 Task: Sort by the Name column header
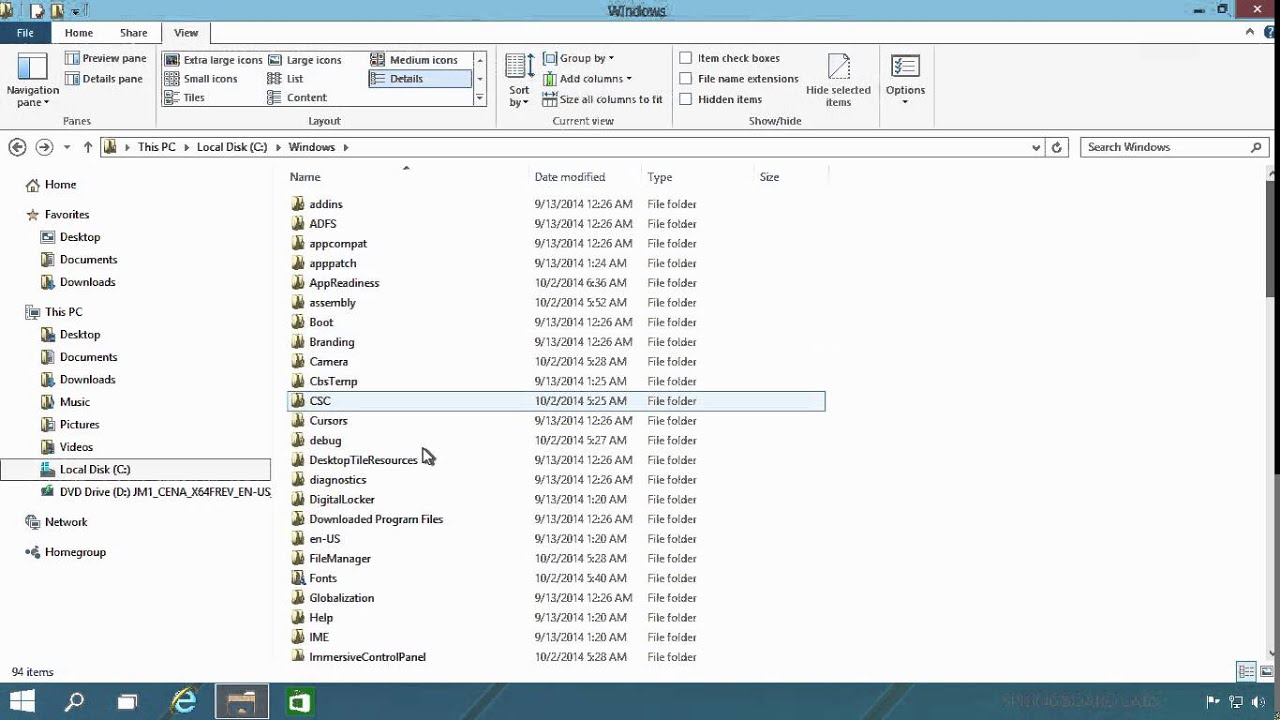(407, 177)
